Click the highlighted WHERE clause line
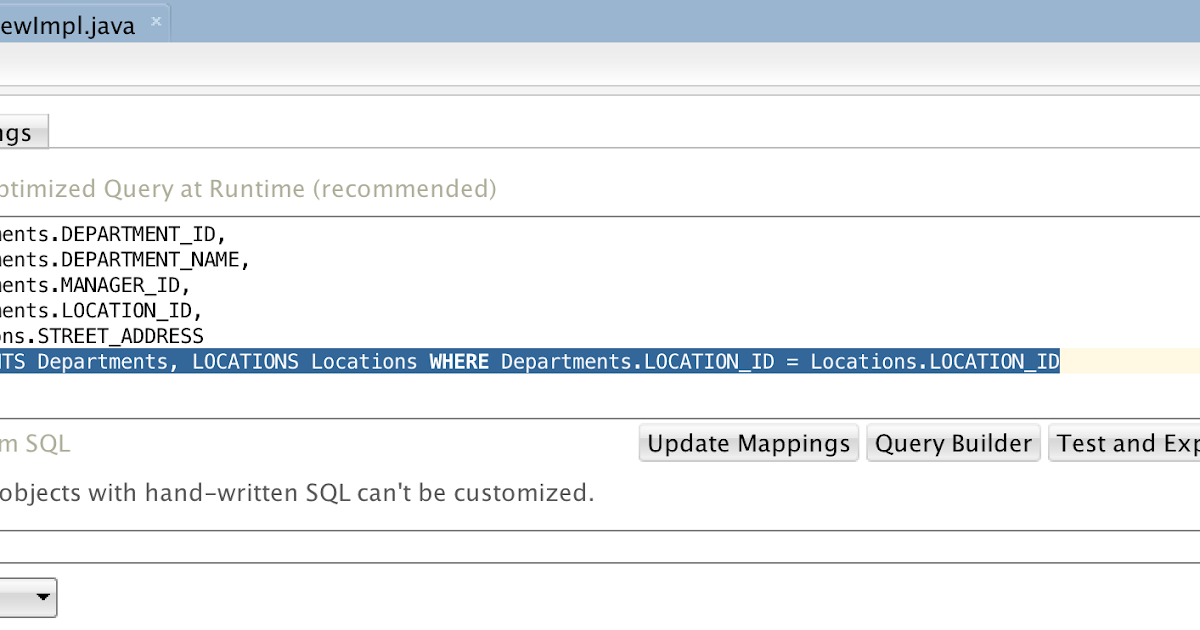Viewport: 1200px width, 630px height. tap(530, 361)
